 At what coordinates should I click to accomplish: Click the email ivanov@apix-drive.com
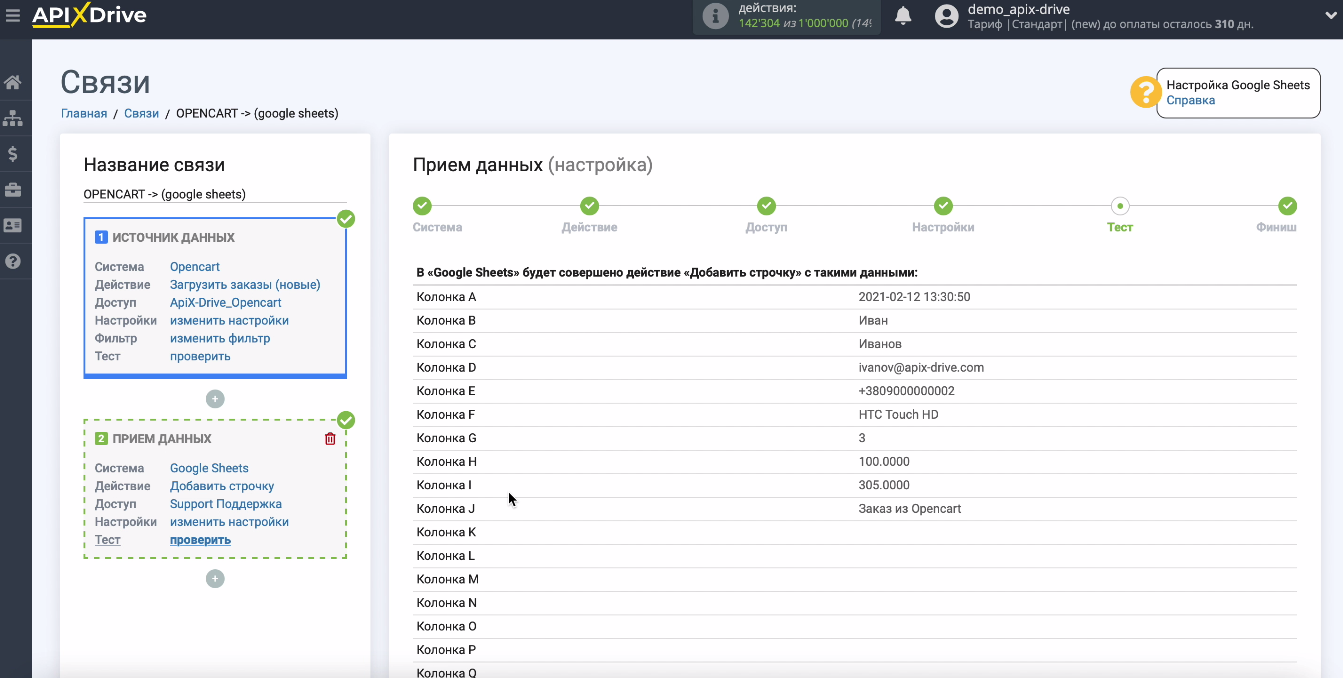[921, 368]
